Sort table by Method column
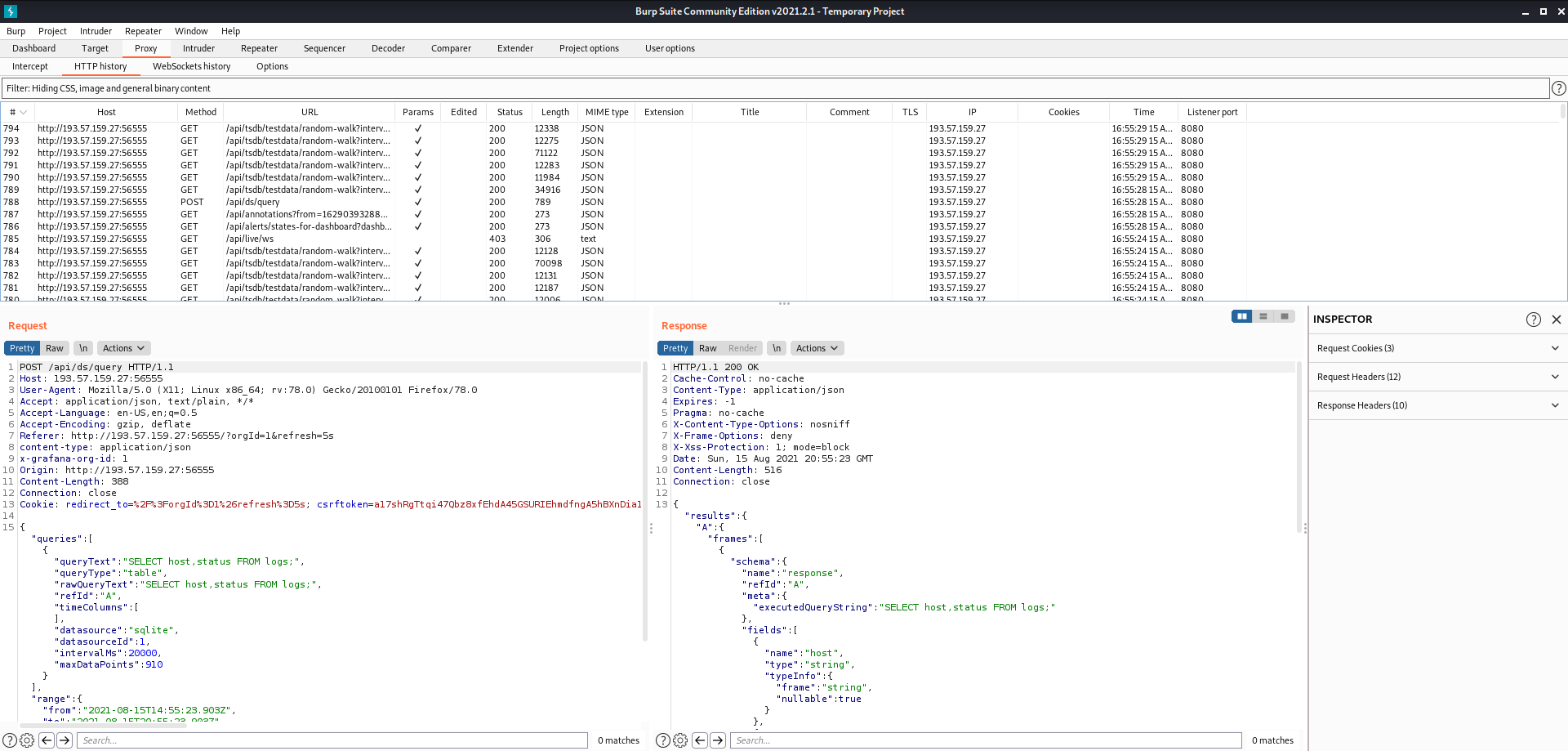1568x751 pixels. [201, 112]
